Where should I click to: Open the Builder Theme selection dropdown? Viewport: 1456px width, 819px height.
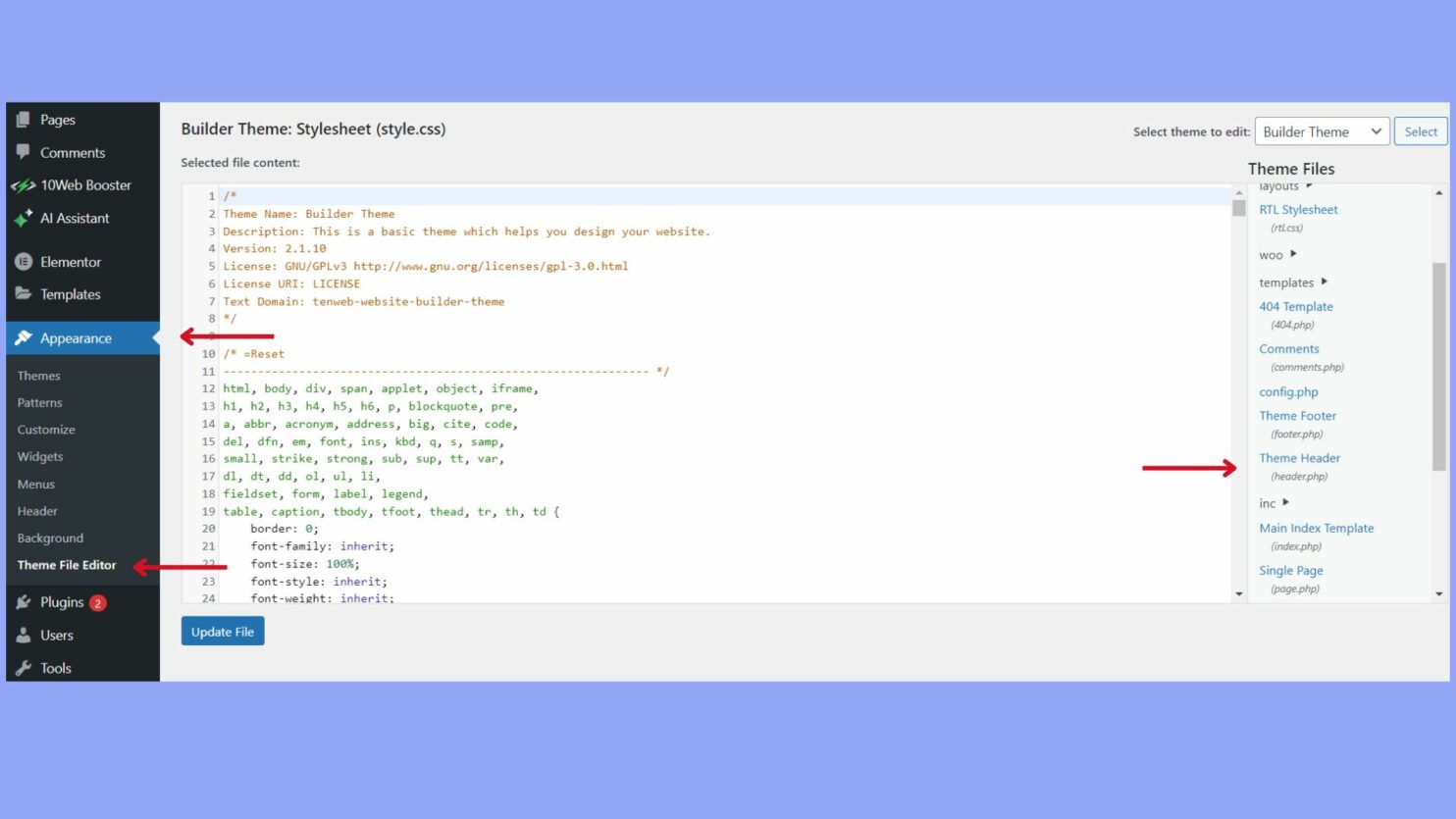coord(1322,130)
